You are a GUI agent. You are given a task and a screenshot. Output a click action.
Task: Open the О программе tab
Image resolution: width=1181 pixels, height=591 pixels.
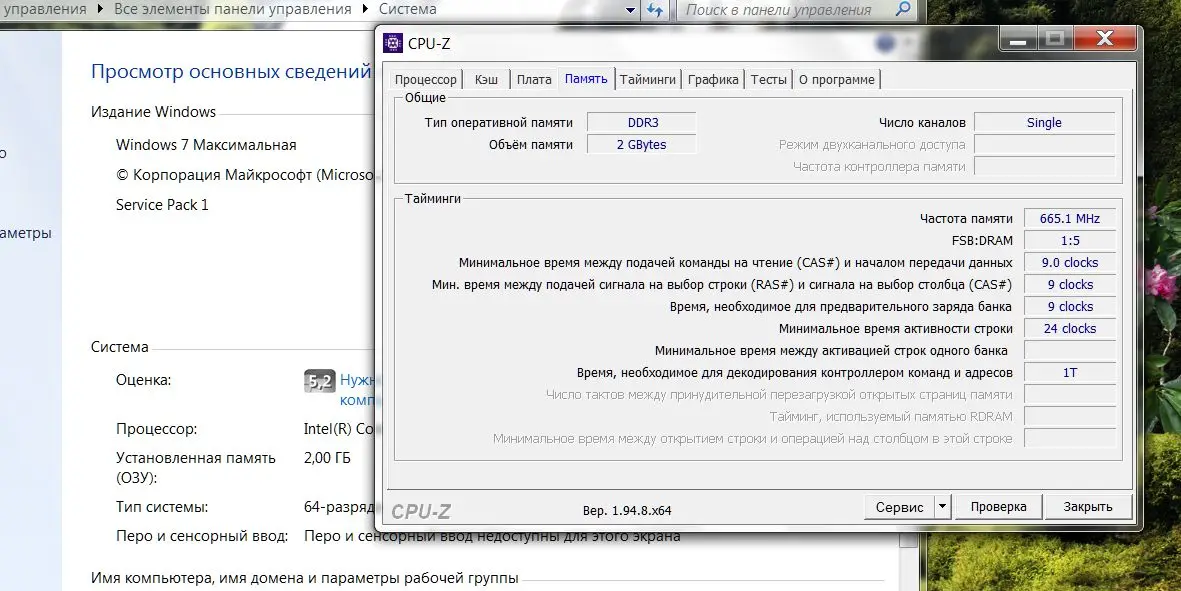coord(837,80)
